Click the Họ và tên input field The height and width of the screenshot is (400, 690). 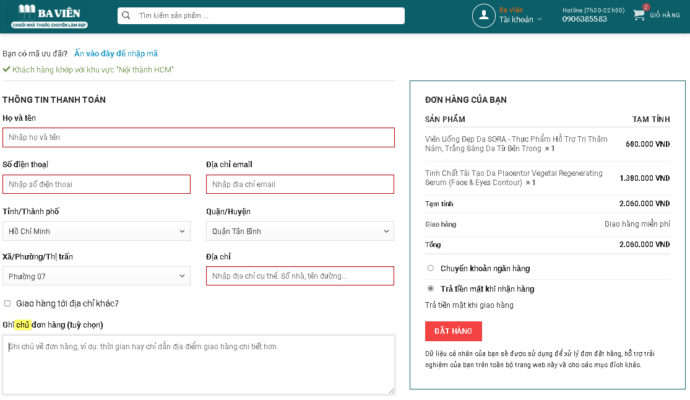(x=198, y=137)
